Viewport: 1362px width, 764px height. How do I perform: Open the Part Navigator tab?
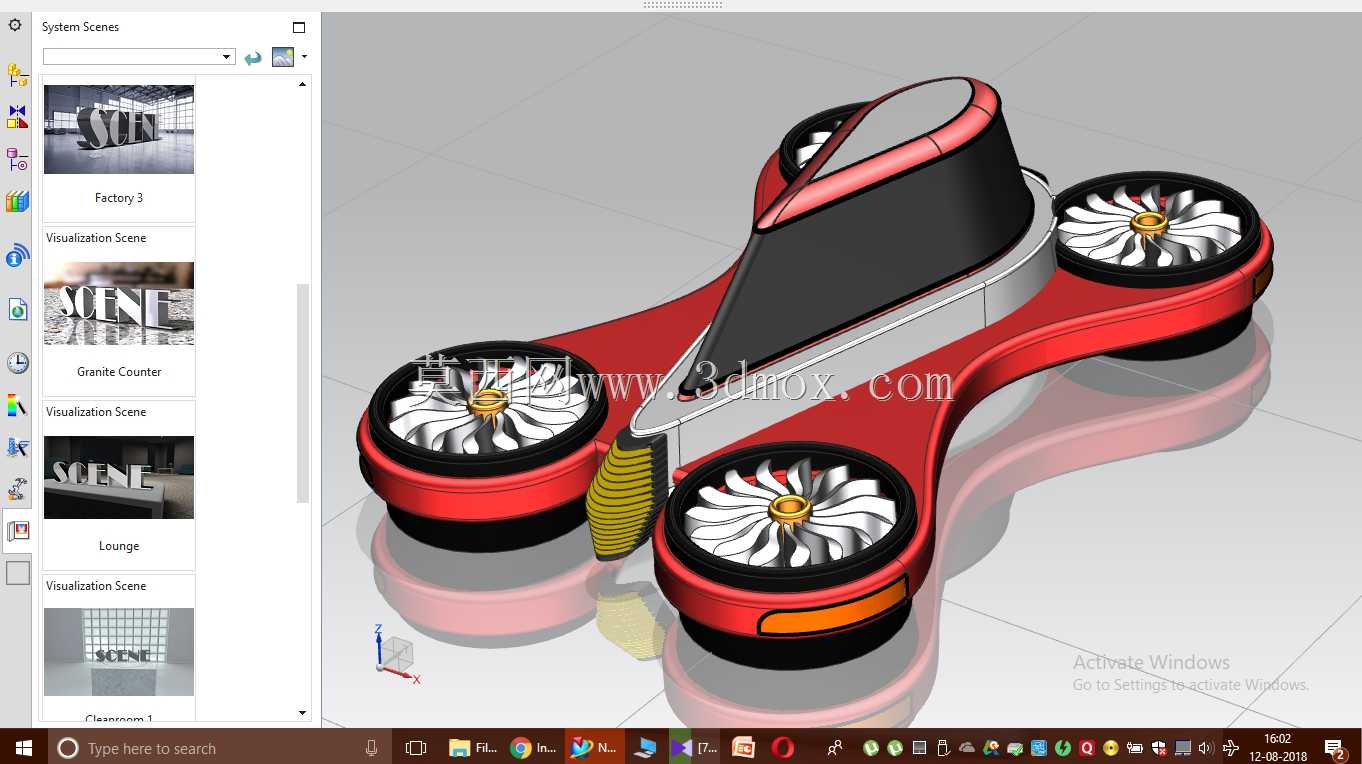point(17,159)
